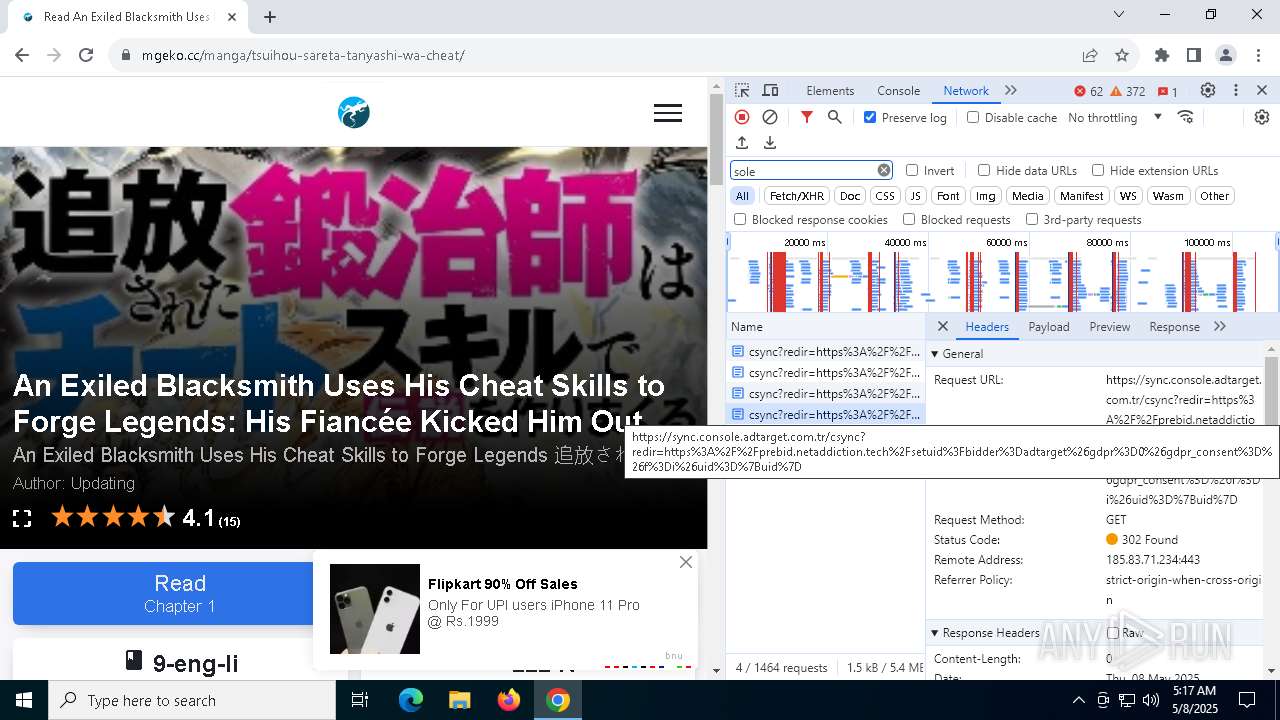Open the site hamburger menu

click(x=668, y=113)
